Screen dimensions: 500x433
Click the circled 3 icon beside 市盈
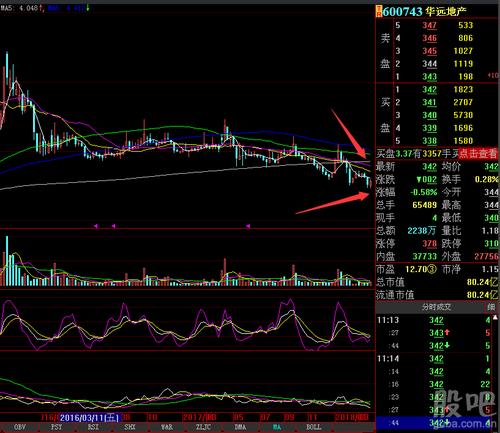(x=432, y=269)
